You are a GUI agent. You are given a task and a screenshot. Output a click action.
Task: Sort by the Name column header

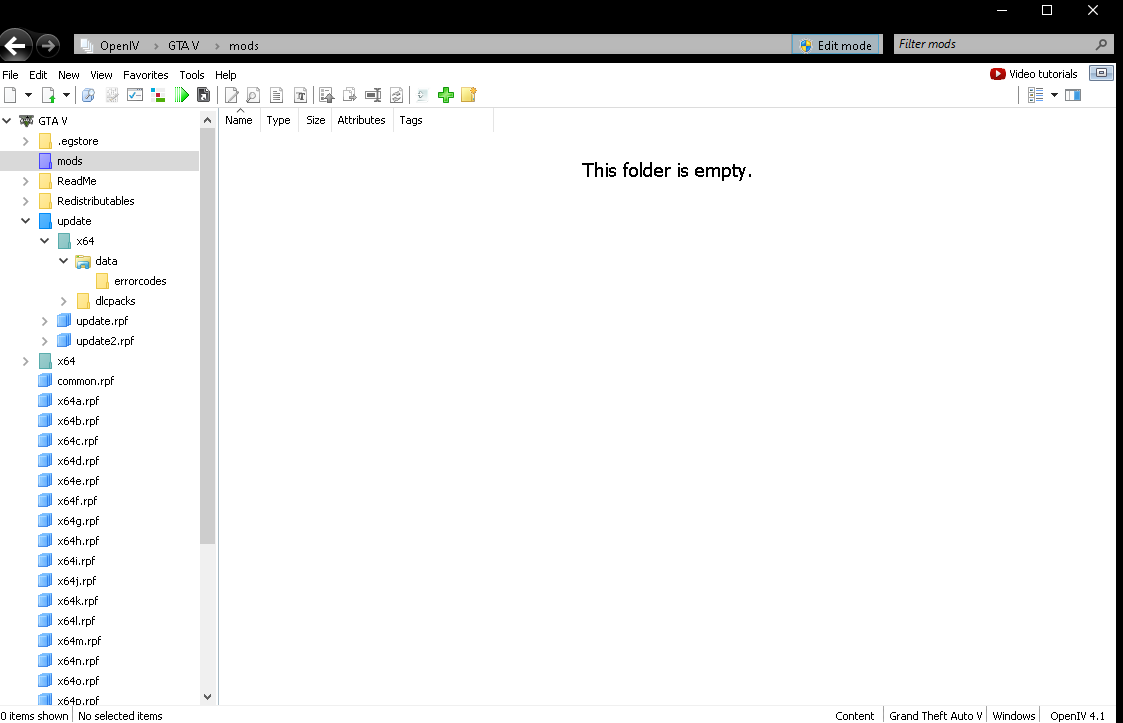click(238, 120)
